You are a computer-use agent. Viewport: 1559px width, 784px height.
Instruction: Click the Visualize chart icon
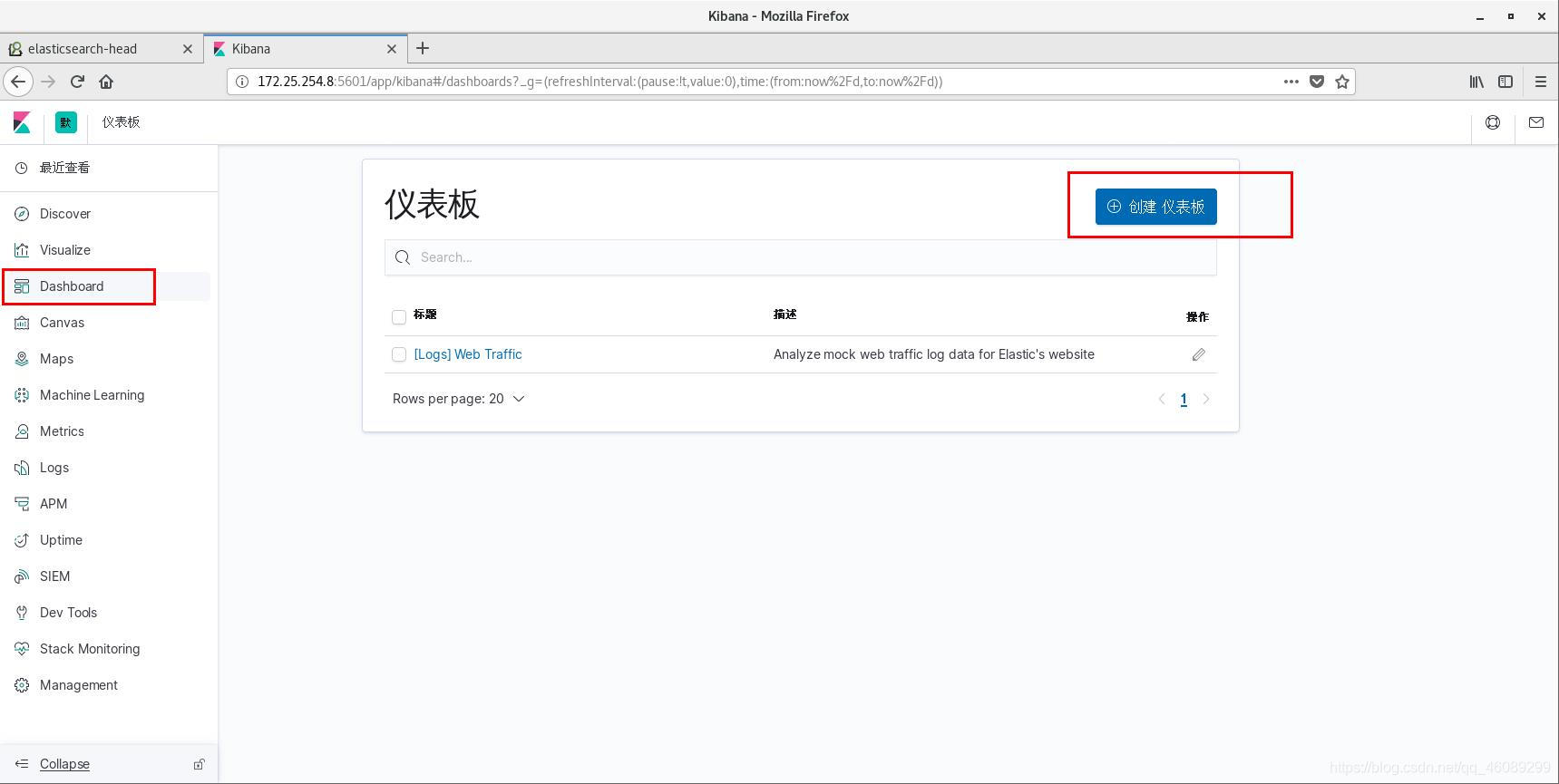click(x=22, y=250)
